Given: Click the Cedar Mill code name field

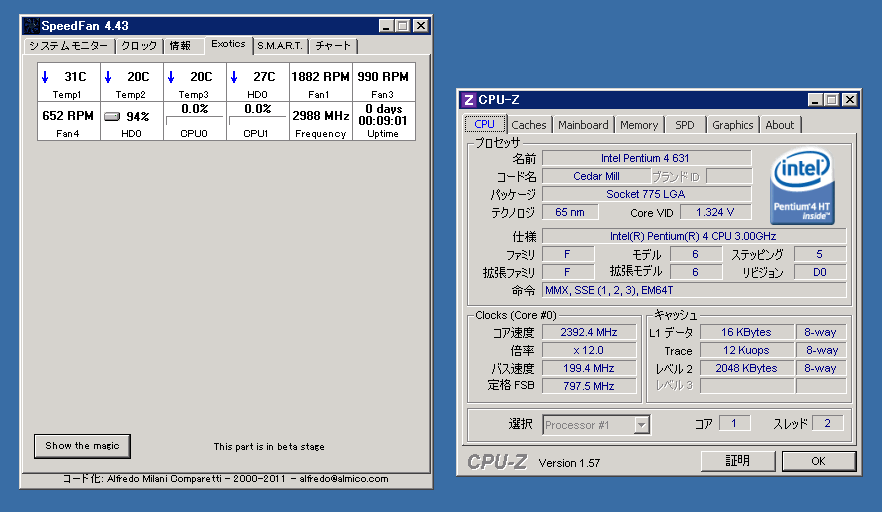Looking at the screenshot, I should pos(596,176).
